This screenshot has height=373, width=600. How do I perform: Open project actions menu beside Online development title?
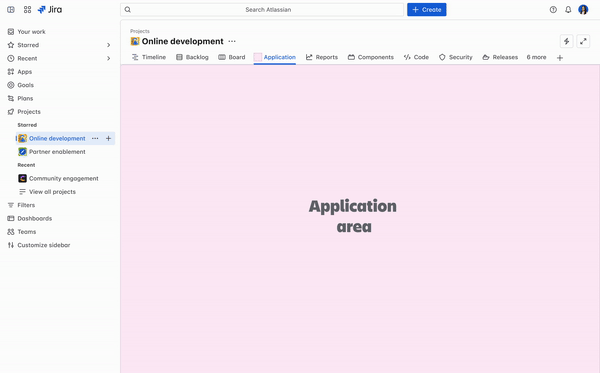pos(232,41)
